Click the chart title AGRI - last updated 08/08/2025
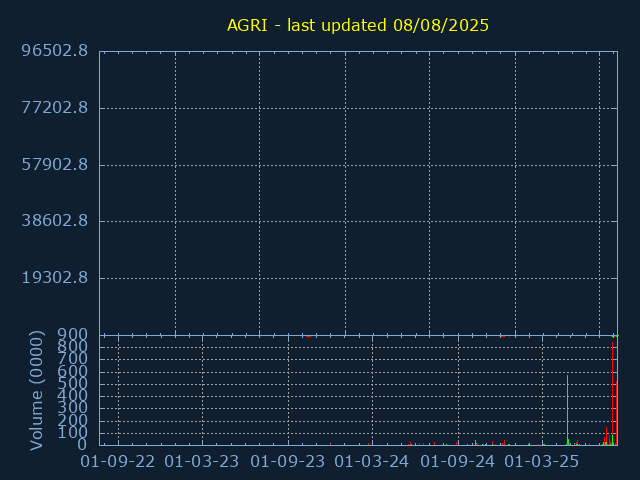The height and width of the screenshot is (480, 640). (358, 25)
